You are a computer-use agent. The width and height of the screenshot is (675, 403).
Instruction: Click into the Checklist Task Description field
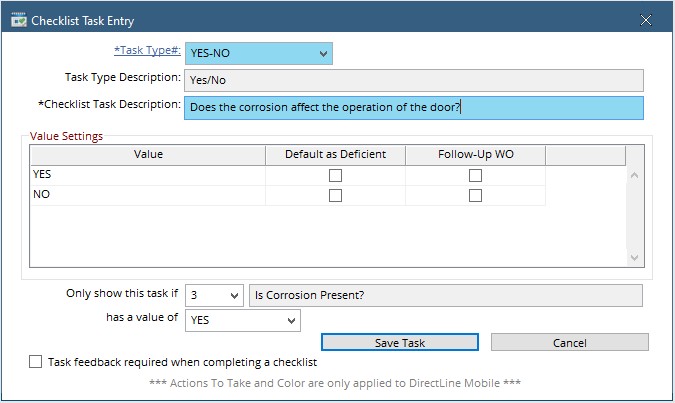coord(413,107)
